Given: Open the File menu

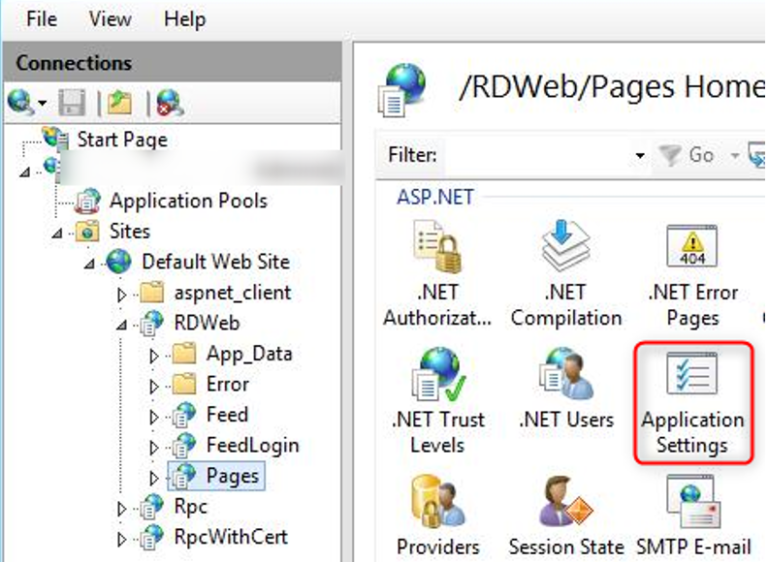Looking at the screenshot, I should 42,20.
